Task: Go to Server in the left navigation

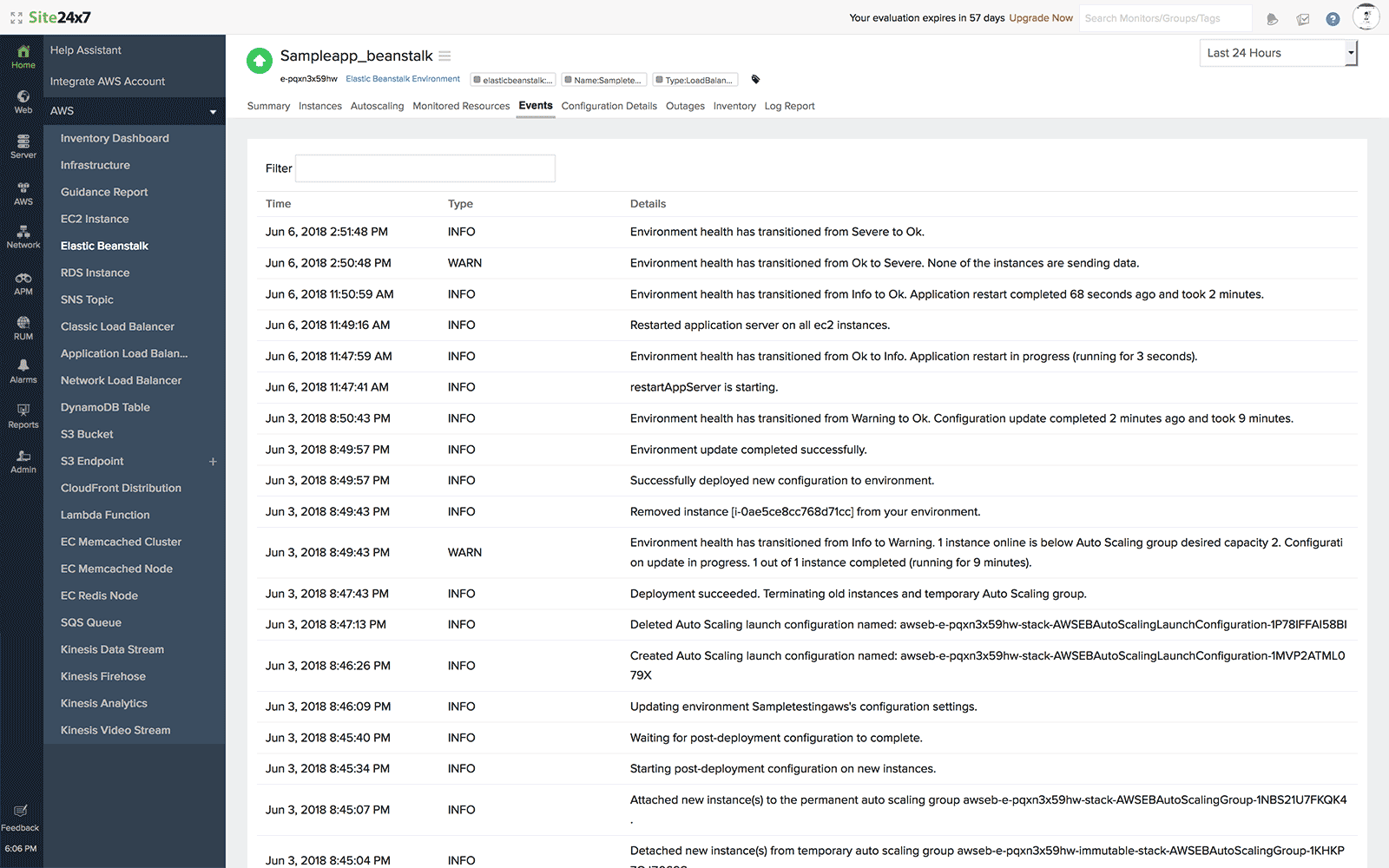Action: click(x=23, y=146)
